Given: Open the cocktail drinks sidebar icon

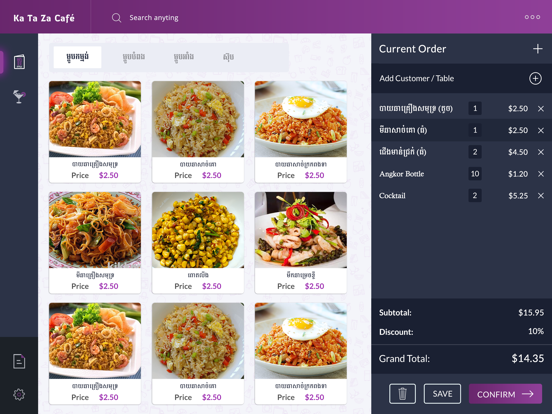Looking at the screenshot, I should point(19,96).
